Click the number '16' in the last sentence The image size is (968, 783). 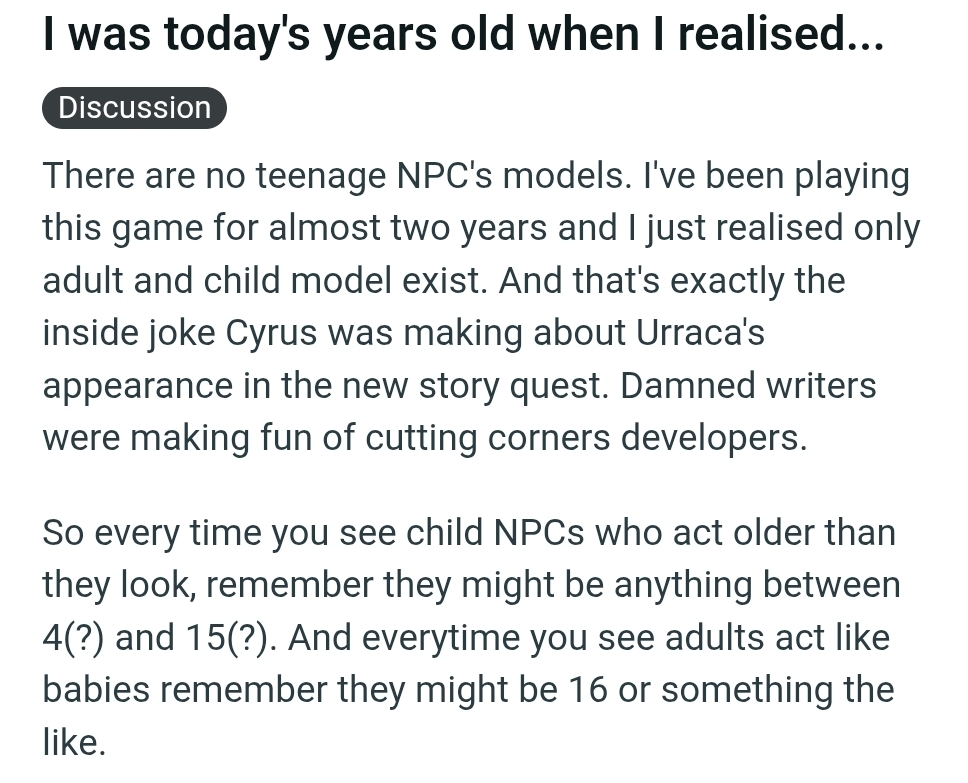(x=588, y=690)
